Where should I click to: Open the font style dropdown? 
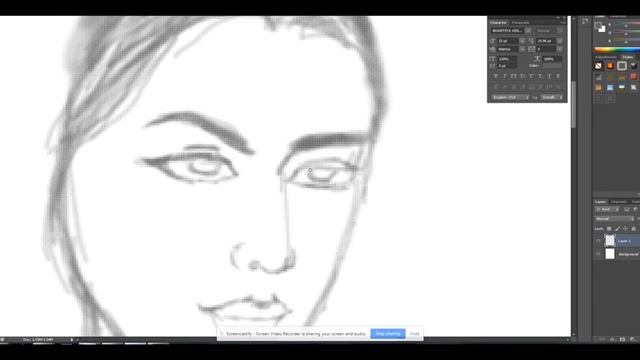pos(560,31)
